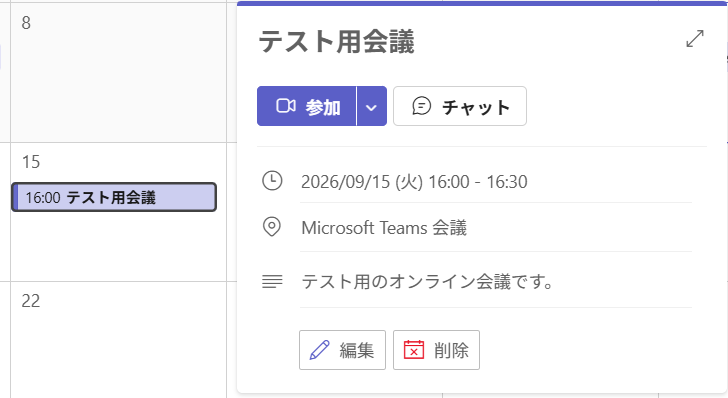
Task: Click the description lines icon
Action: click(x=272, y=281)
